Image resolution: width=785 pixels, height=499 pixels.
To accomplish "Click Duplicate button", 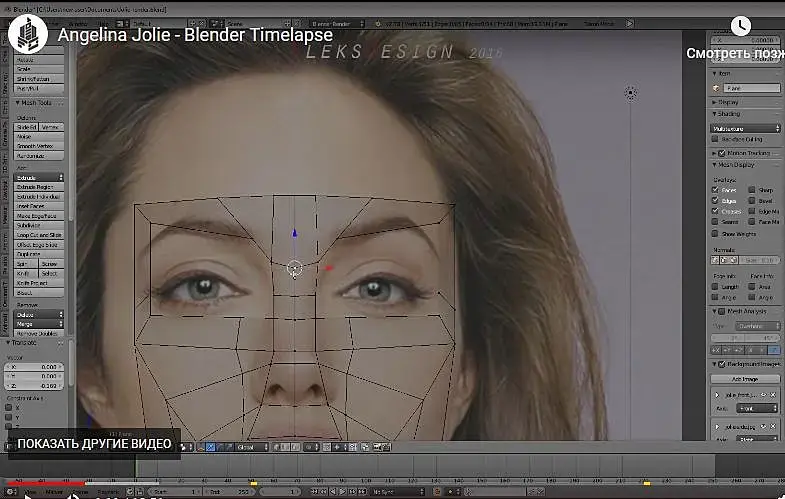I will coord(39,254).
